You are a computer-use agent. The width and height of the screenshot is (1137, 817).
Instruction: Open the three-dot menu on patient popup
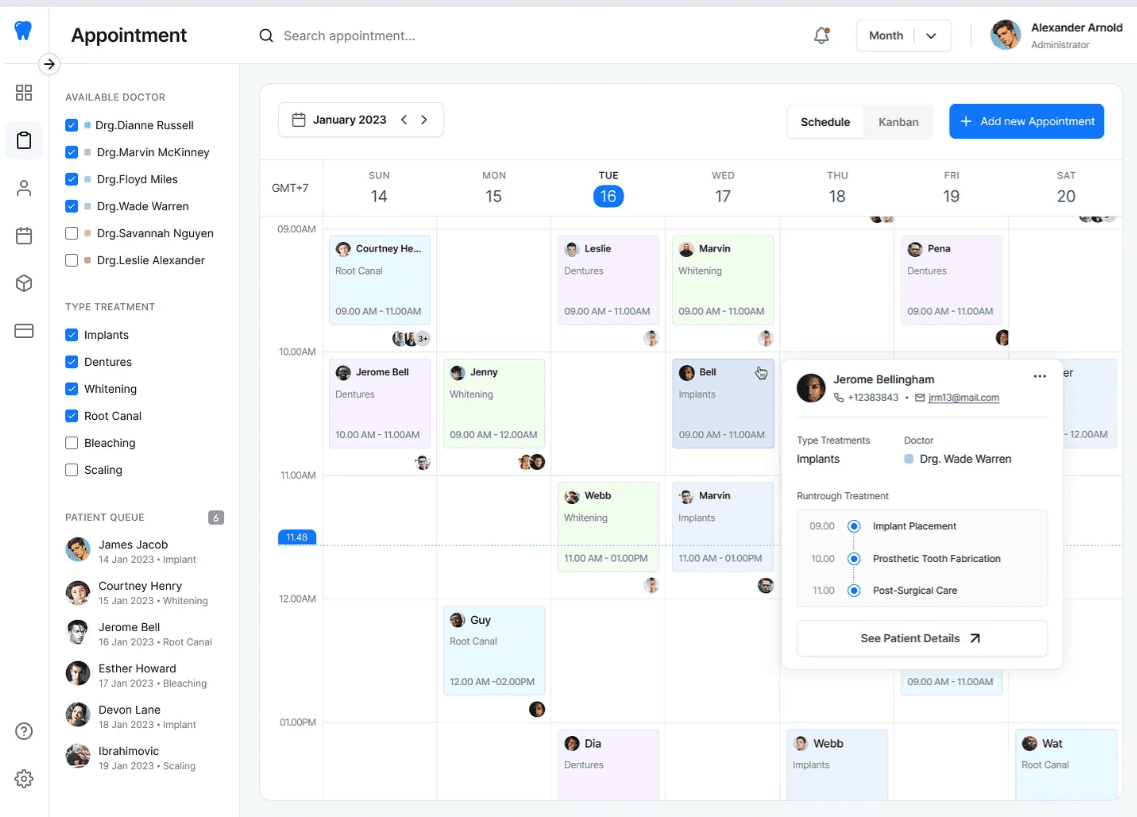click(x=1039, y=376)
